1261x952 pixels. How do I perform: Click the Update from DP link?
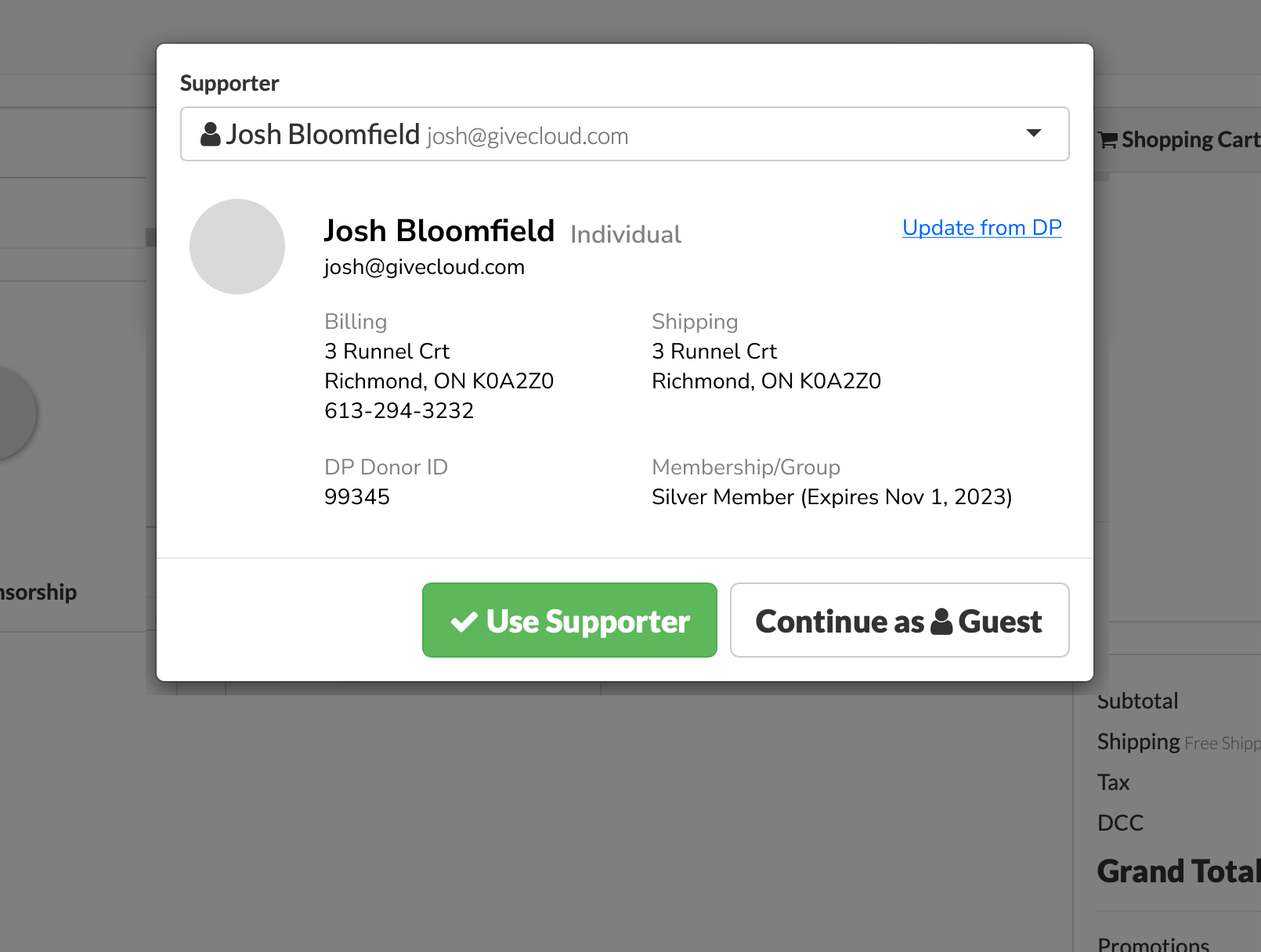tap(981, 228)
